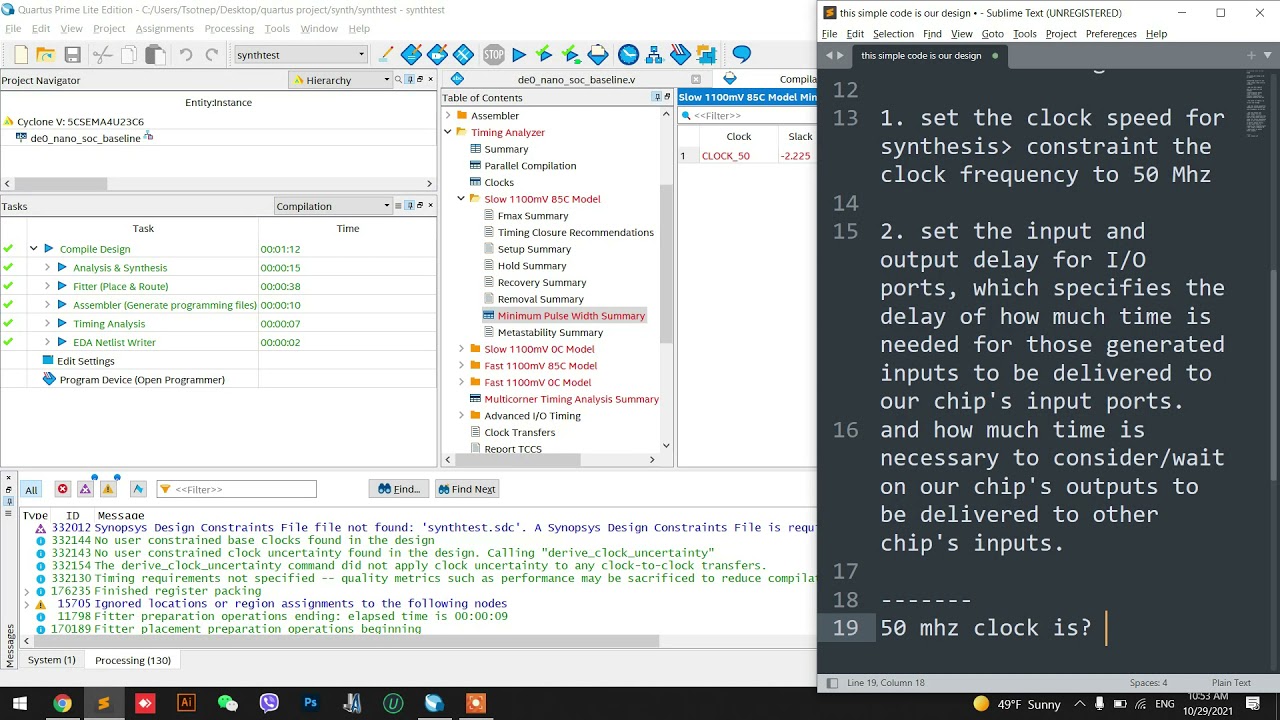Expand the Slow 1100mV 0C Model folder
The height and width of the screenshot is (720, 1280).
click(x=461, y=349)
